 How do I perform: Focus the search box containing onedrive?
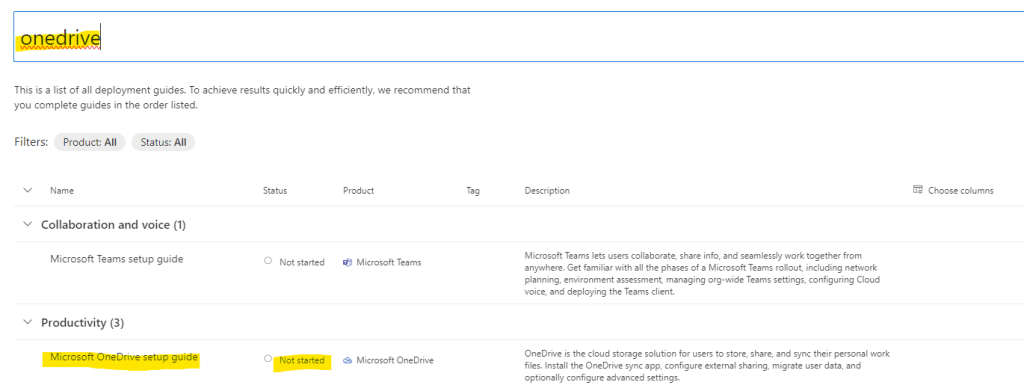tap(519, 37)
